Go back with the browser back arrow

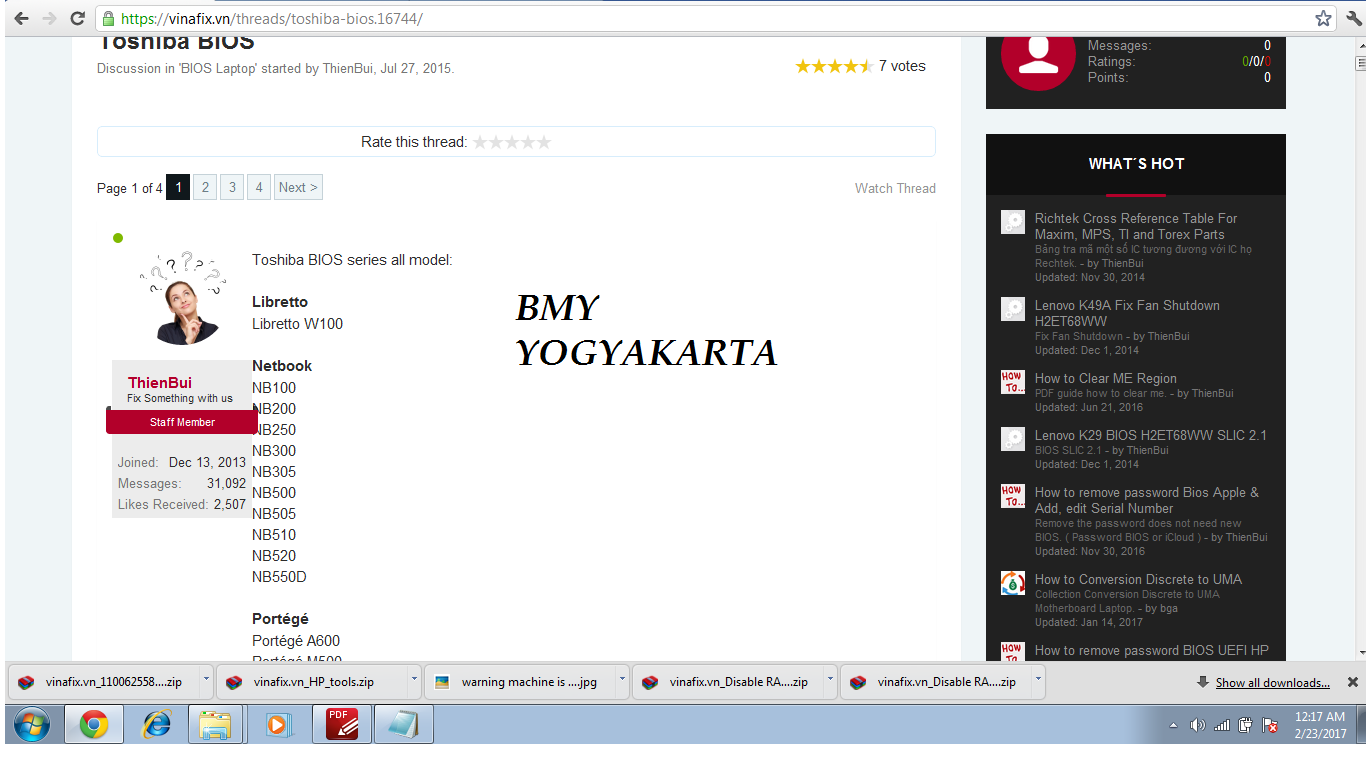(21, 18)
